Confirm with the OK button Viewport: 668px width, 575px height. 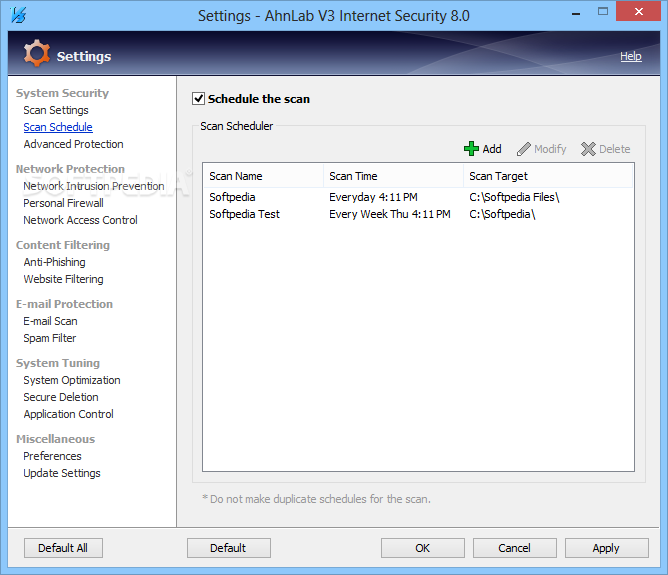[423, 548]
